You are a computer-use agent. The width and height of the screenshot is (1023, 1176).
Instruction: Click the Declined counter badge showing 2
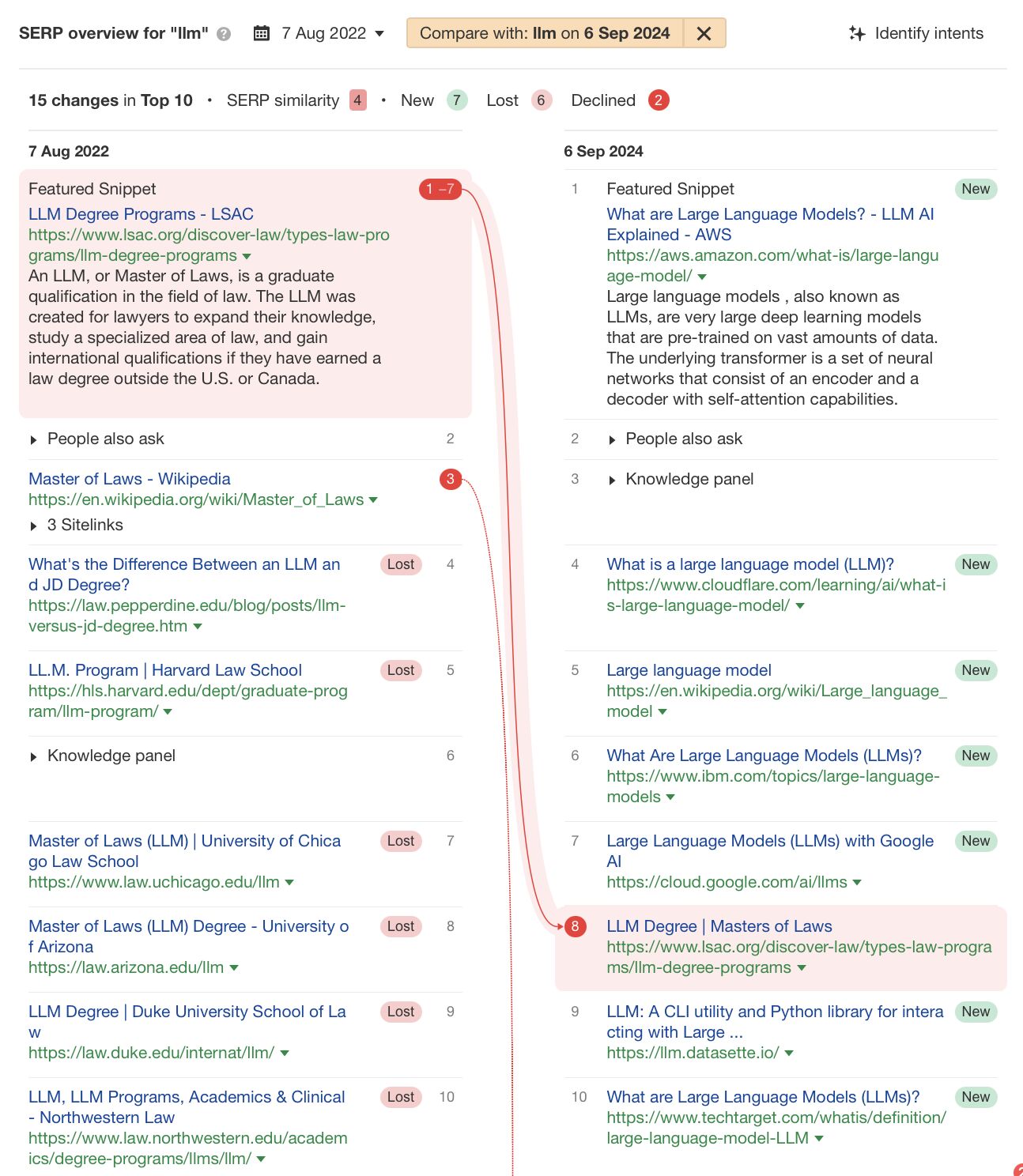tap(658, 100)
